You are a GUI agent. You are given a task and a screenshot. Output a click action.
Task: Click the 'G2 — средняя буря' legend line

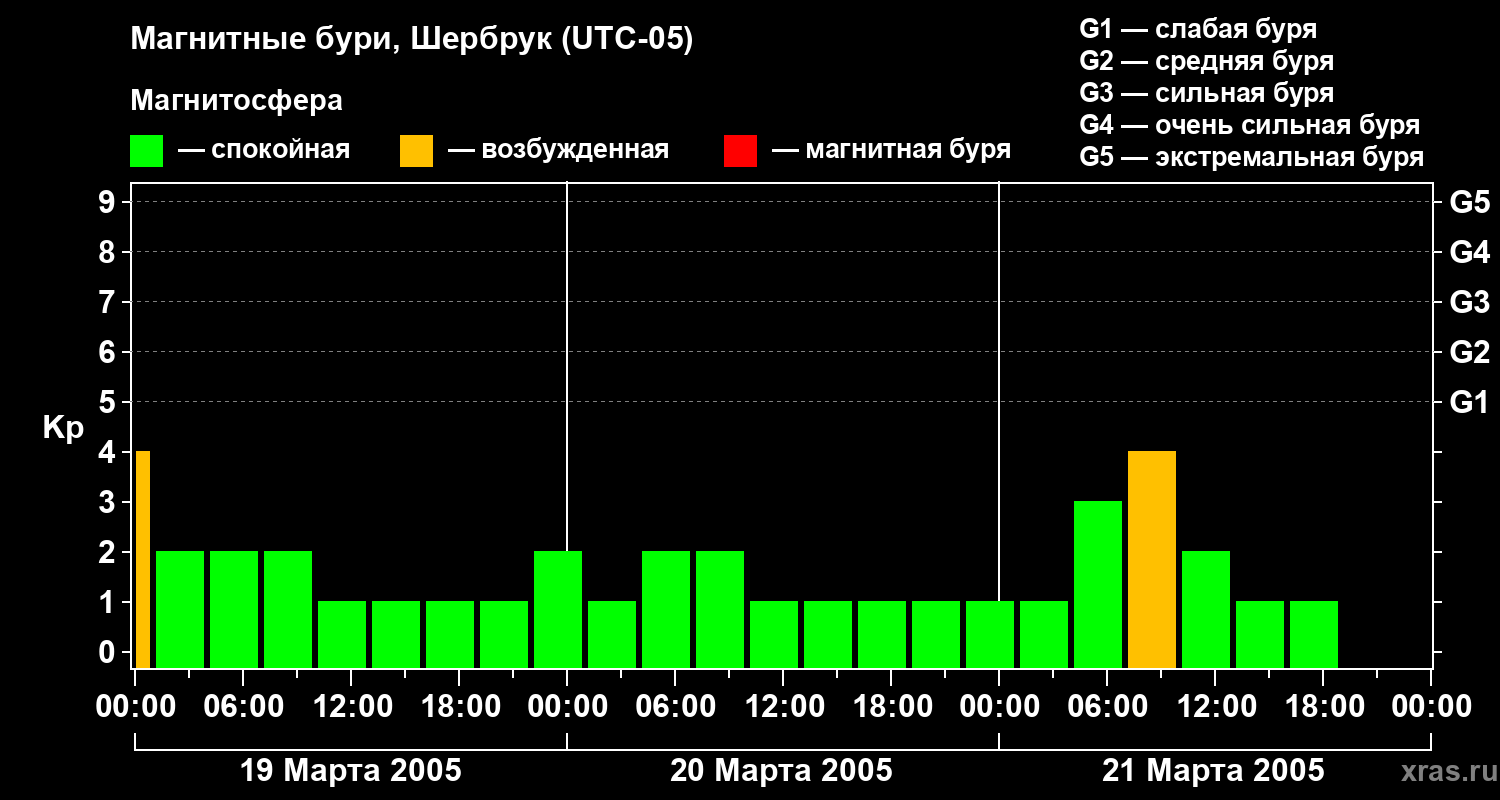pos(1206,61)
